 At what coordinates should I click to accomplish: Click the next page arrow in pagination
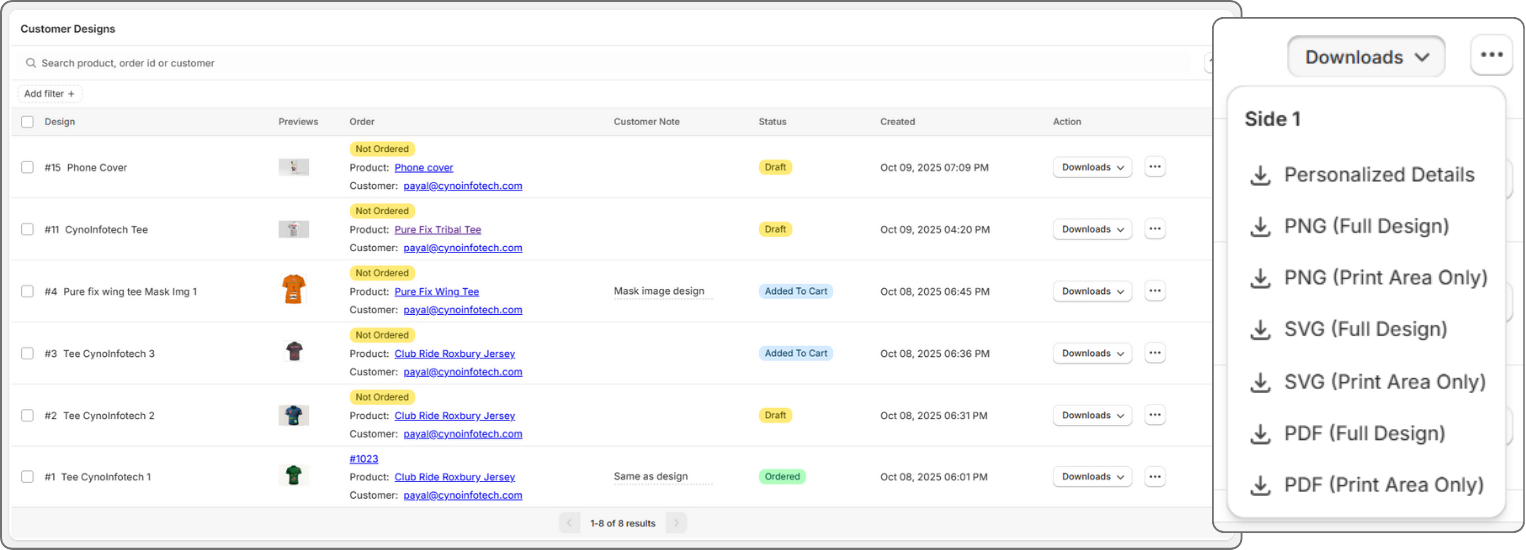(x=676, y=523)
